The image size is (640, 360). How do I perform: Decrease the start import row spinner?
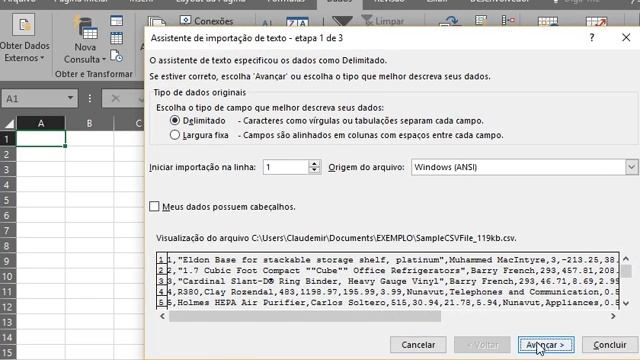tap(314, 171)
